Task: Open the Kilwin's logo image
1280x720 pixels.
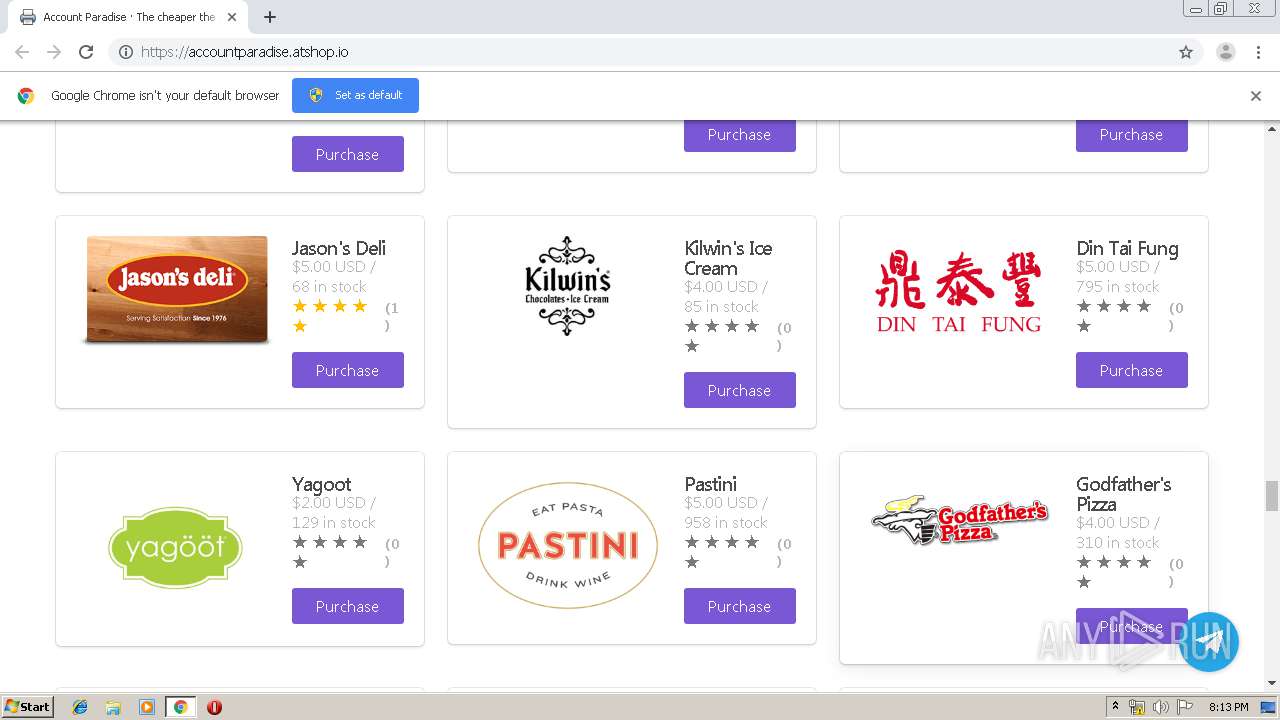Action: (x=568, y=286)
